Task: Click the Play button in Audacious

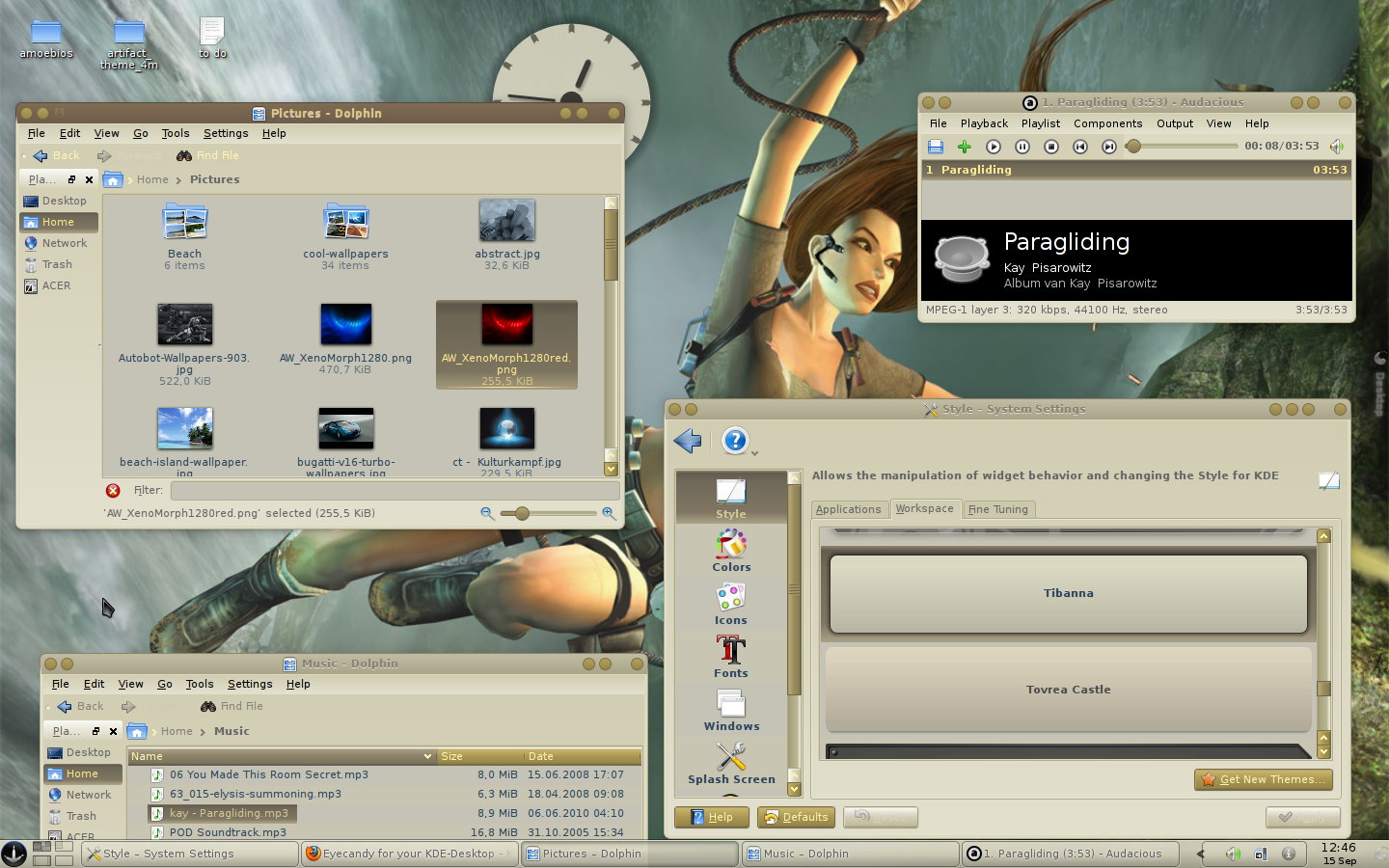Action: click(x=994, y=147)
